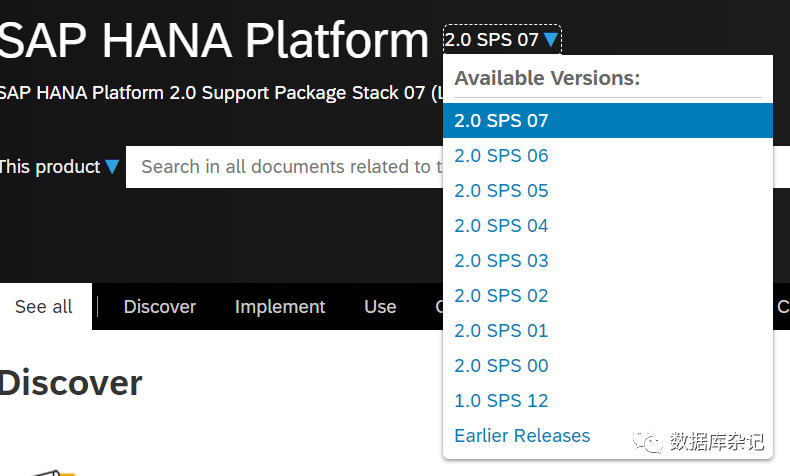This screenshot has width=790, height=476.
Task: Open the Earlier Releases link
Action: (522, 436)
